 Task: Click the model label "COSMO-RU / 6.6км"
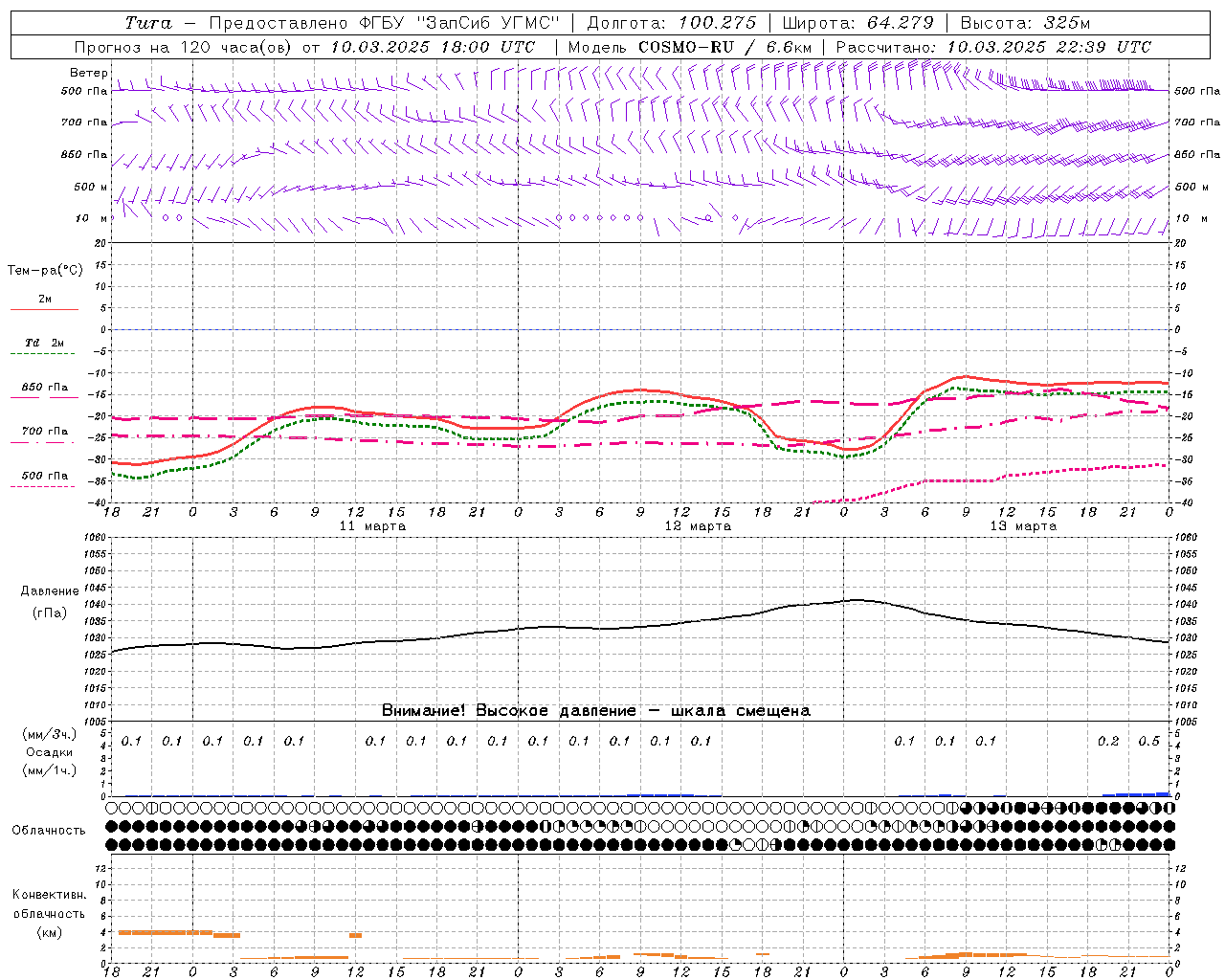[724, 47]
